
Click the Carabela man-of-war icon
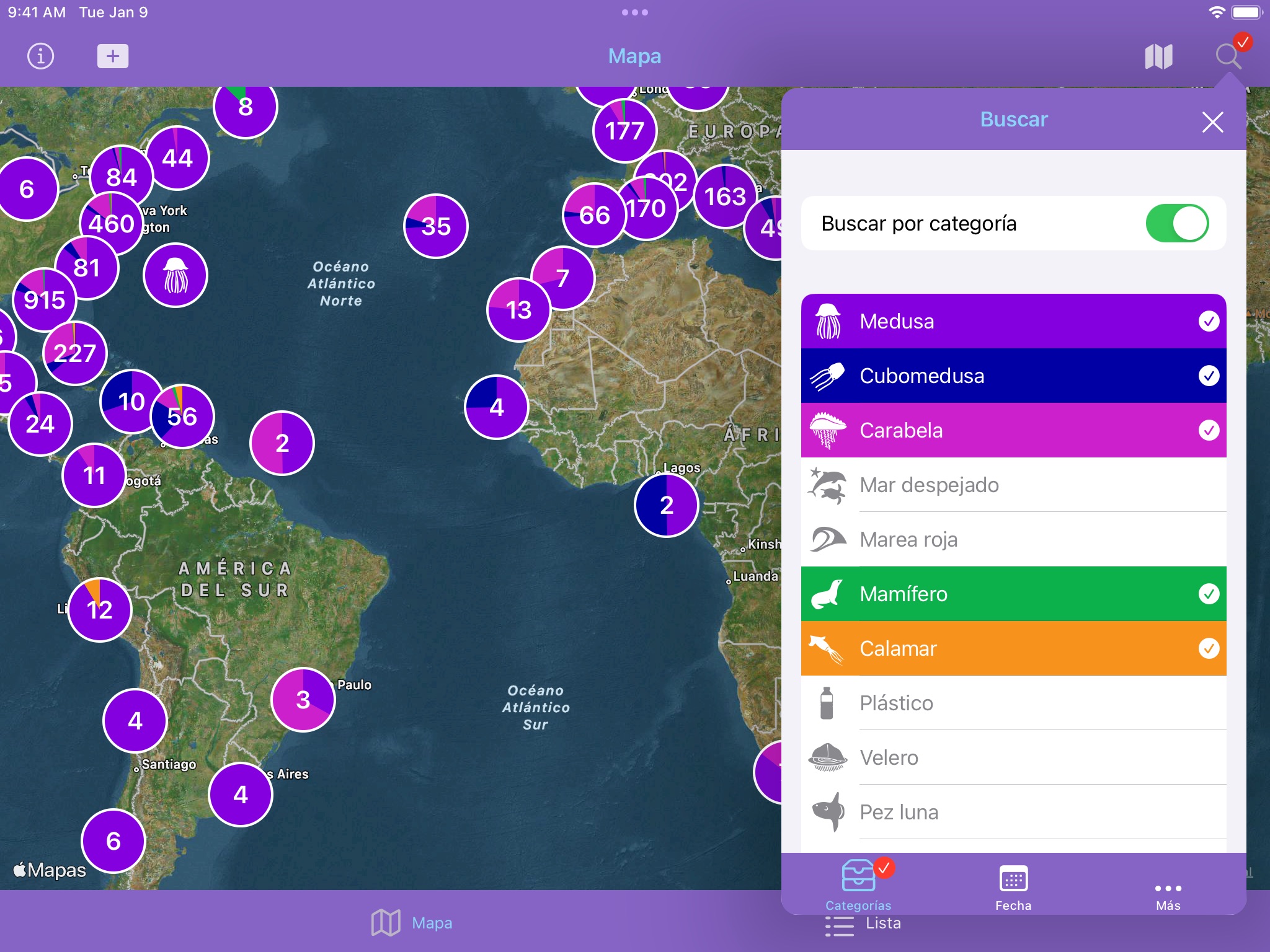pyautogui.click(x=828, y=430)
